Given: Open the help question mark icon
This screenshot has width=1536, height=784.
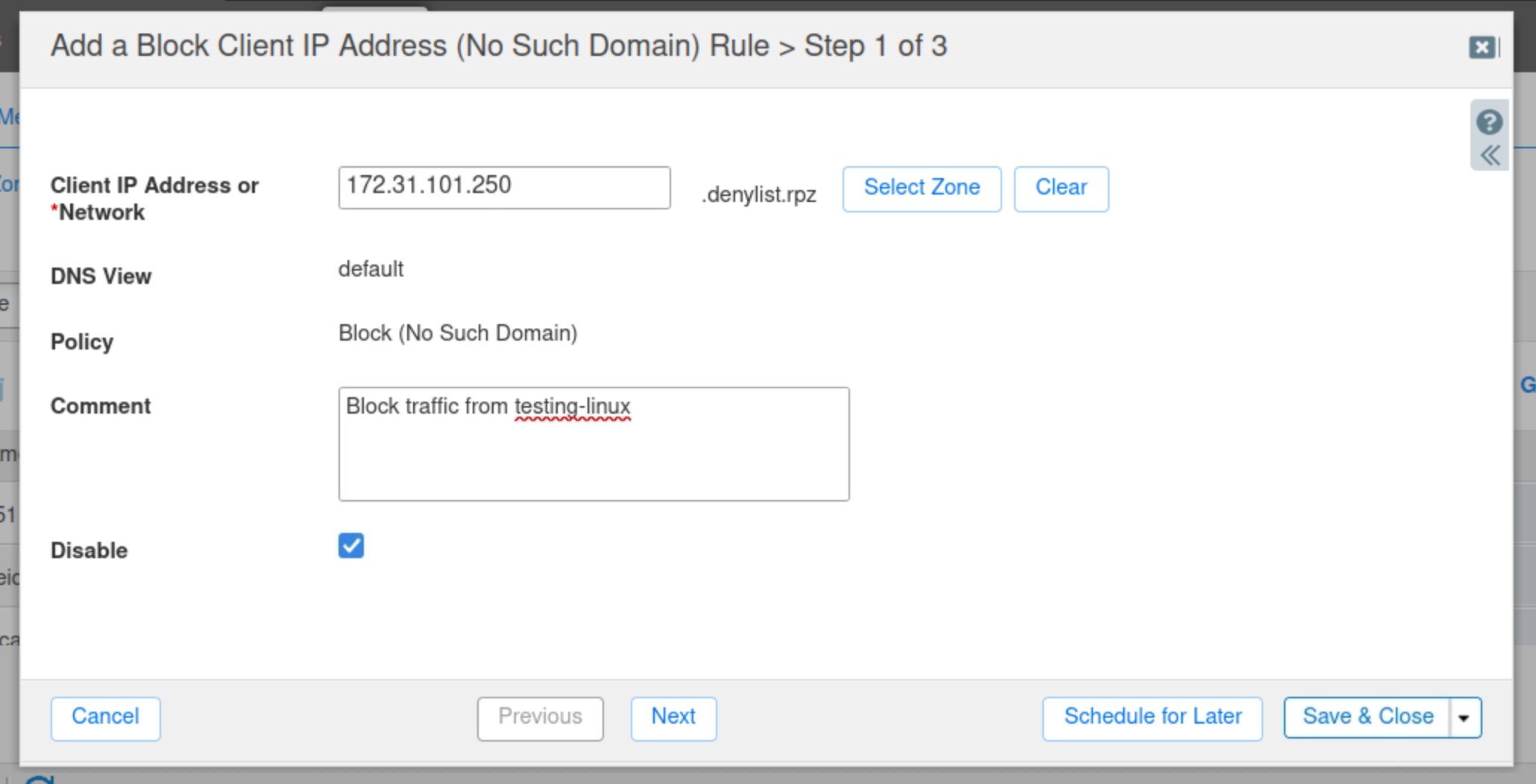Looking at the screenshot, I should pyautogui.click(x=1489, y=121).
